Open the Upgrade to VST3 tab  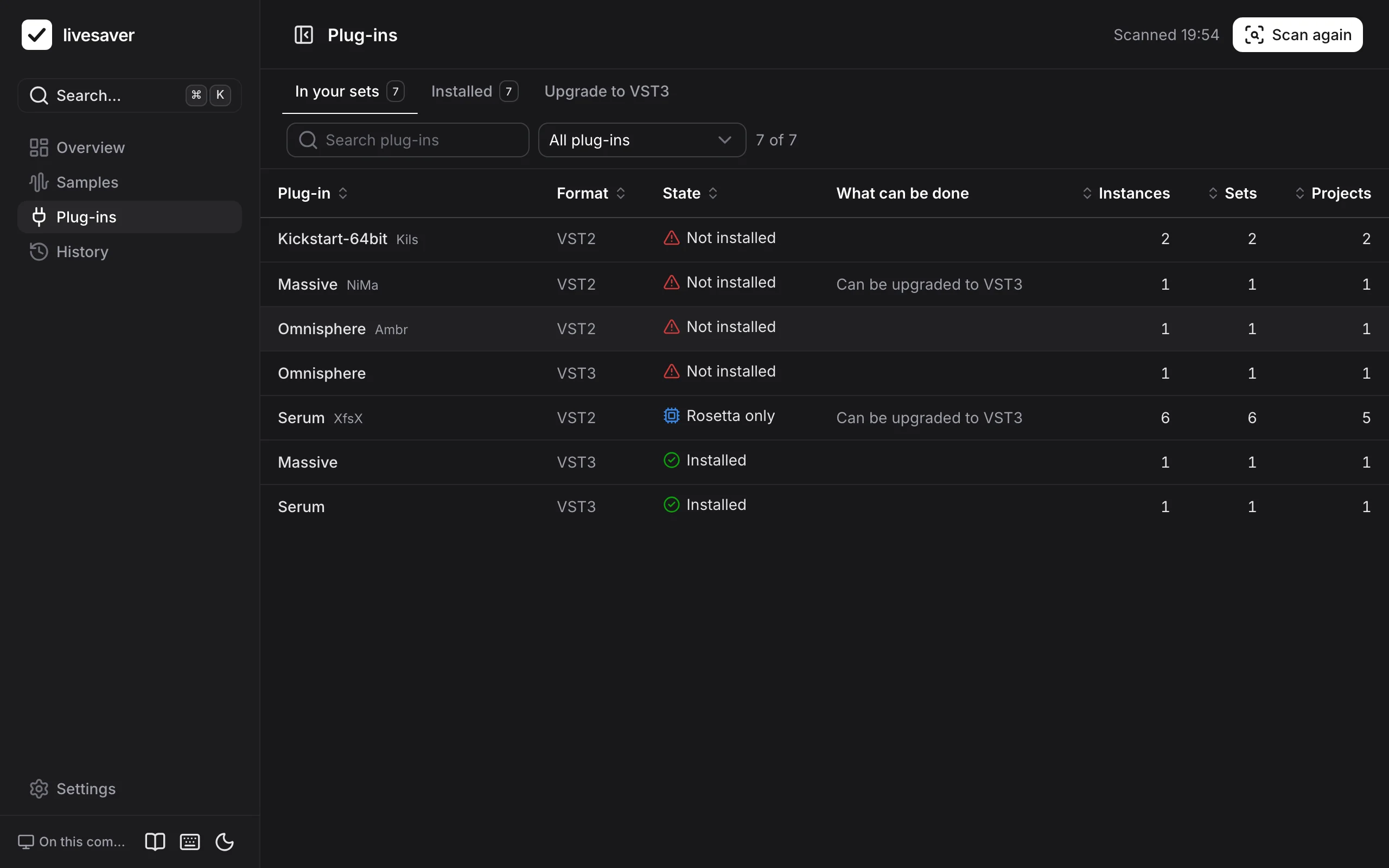pyautogui.click(x=607, y=91)
